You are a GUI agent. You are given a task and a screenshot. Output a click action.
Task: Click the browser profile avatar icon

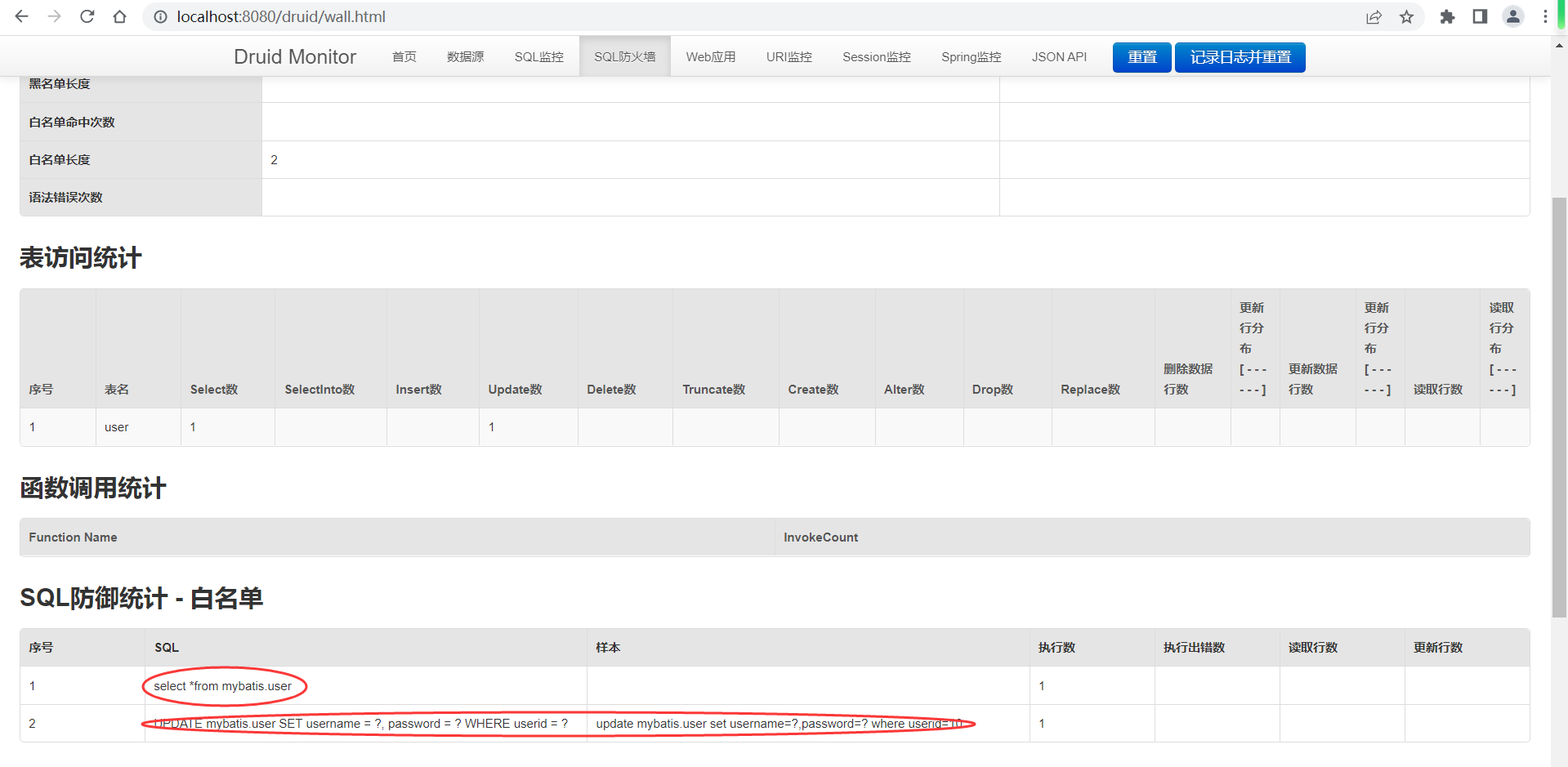tap(1513, 16)
